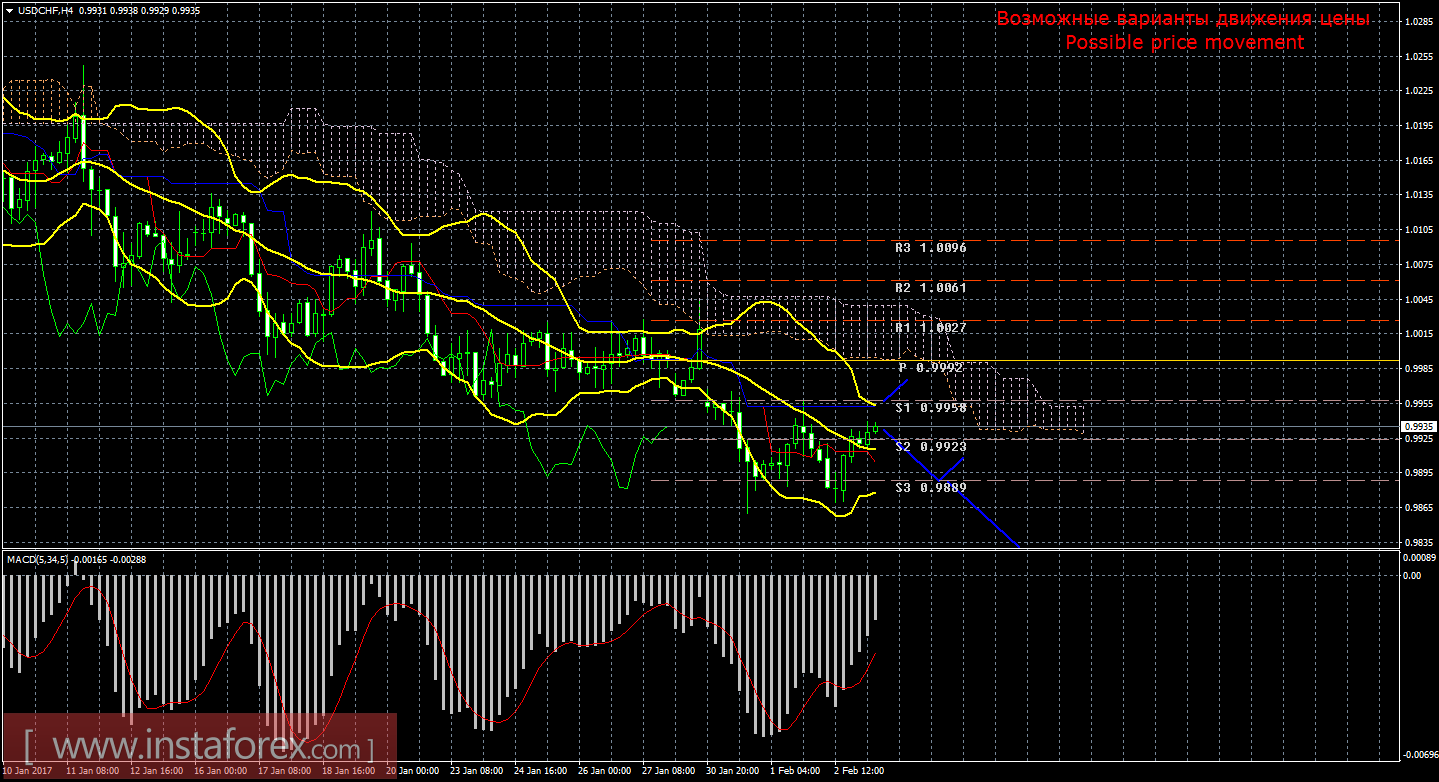Select the S2 0.9923 support label
This screenshot has height=782, width=1439.
[x=930, y=446]
